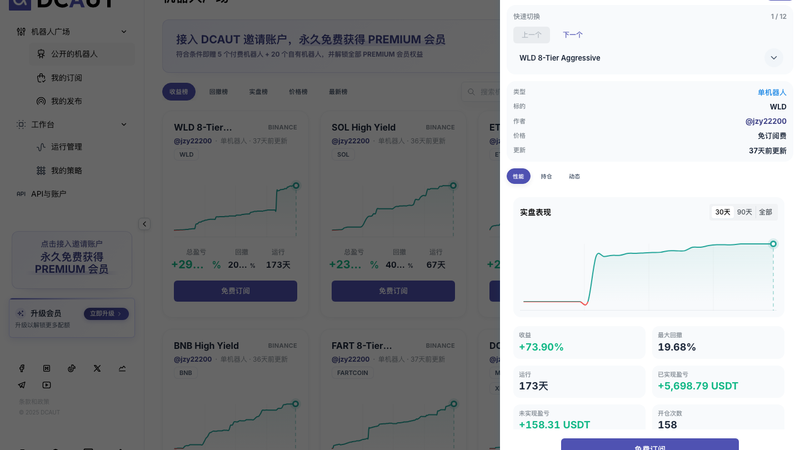The image size is (800, 450).
Task: Click the magnifier icon in the search box
Action: [x=471, y=92]
